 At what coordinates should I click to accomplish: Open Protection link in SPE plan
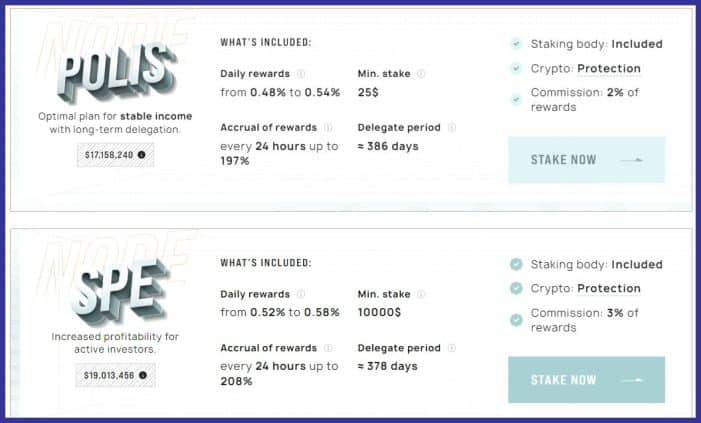pos(608,289)
